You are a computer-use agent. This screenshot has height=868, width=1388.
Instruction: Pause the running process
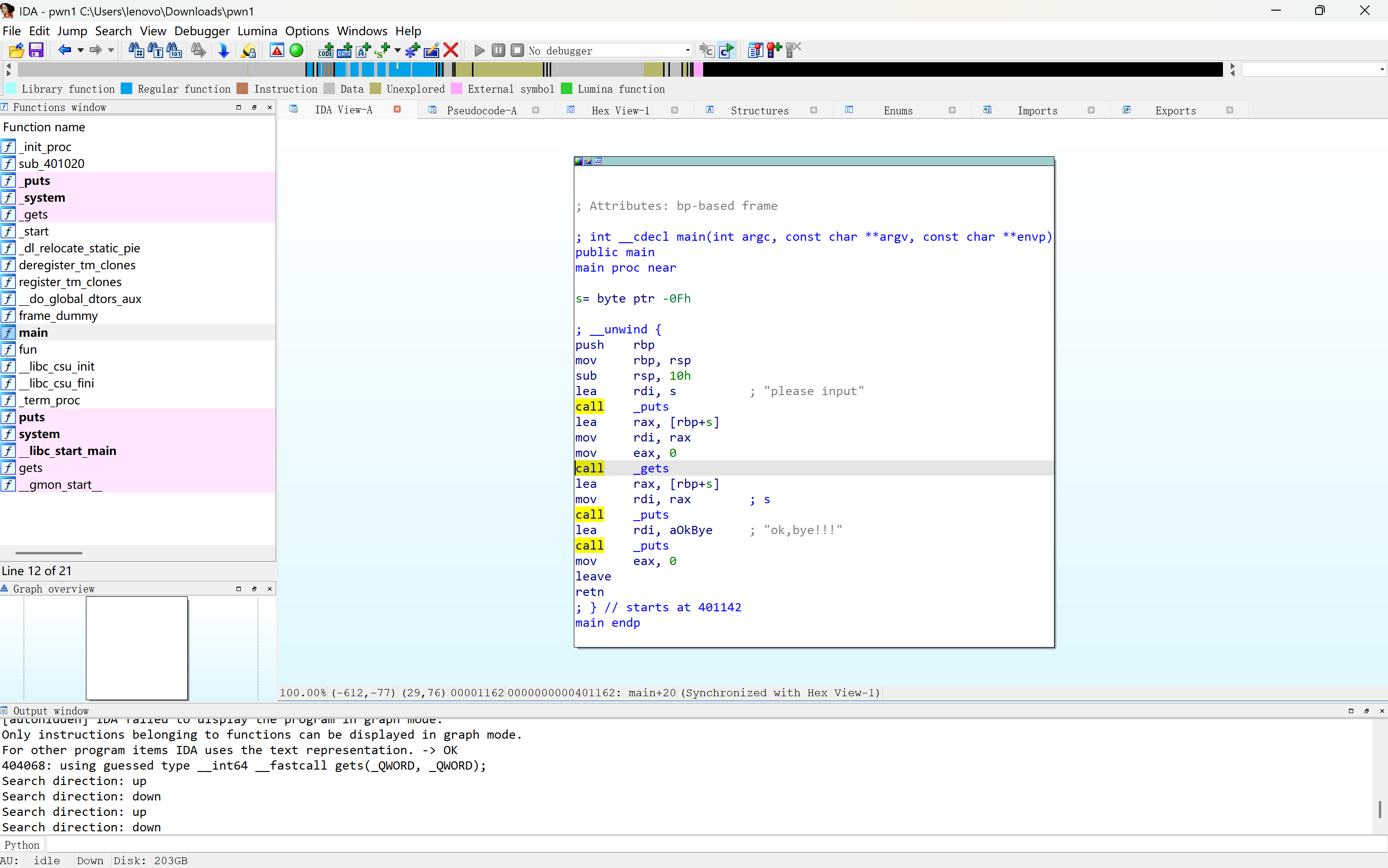[x=498, y=51]
